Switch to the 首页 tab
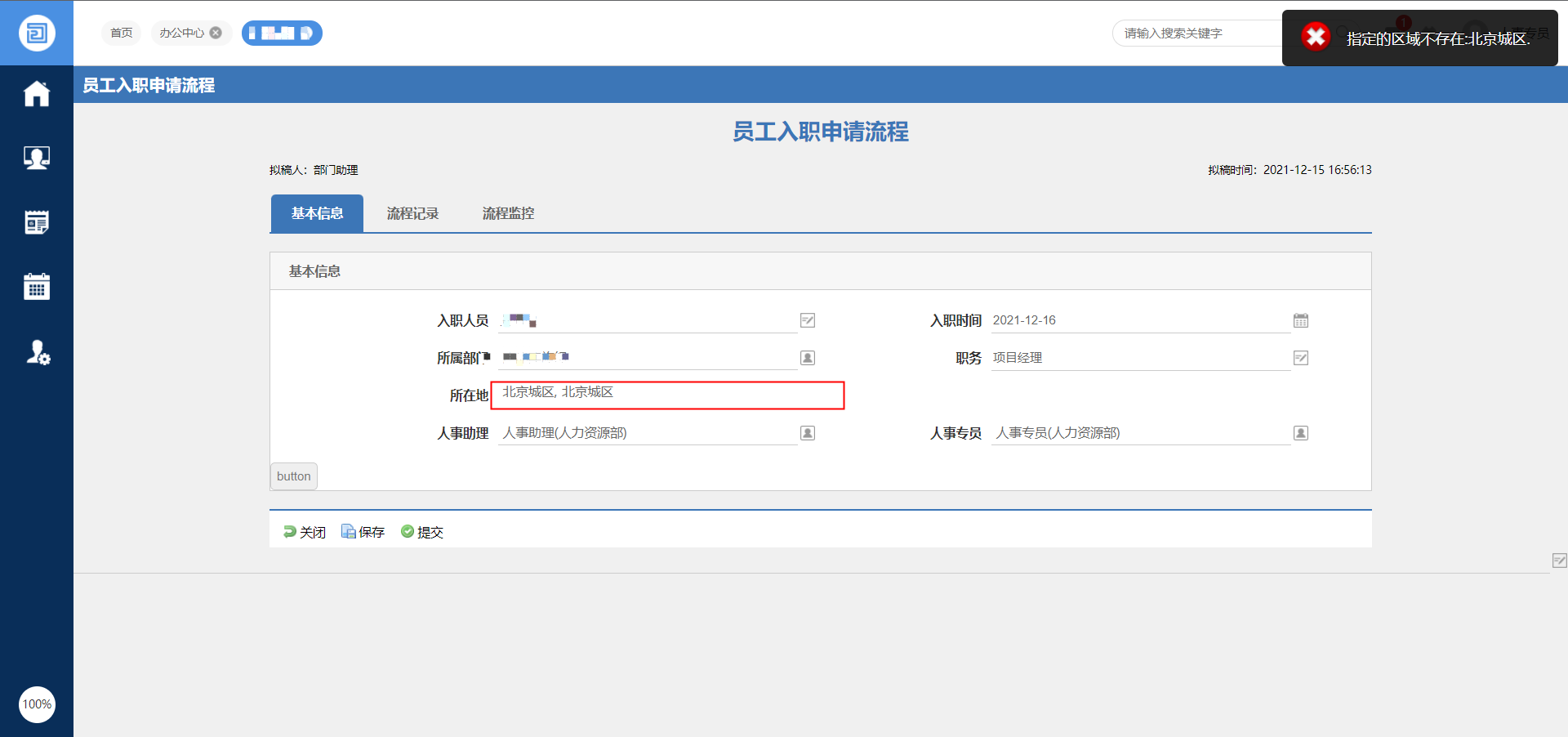The height and width of the screenshot is (737, 1568). tap(122, 33)
